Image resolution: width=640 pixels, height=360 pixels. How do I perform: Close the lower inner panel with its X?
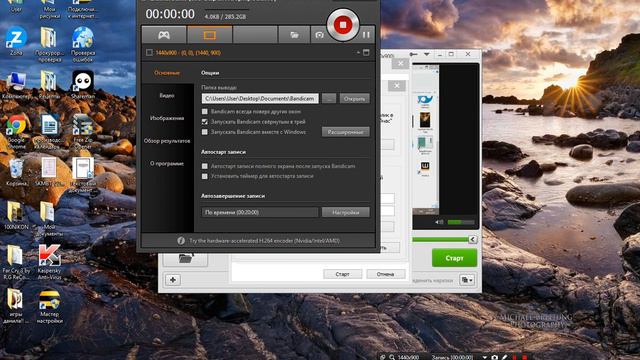pos(396,86)
